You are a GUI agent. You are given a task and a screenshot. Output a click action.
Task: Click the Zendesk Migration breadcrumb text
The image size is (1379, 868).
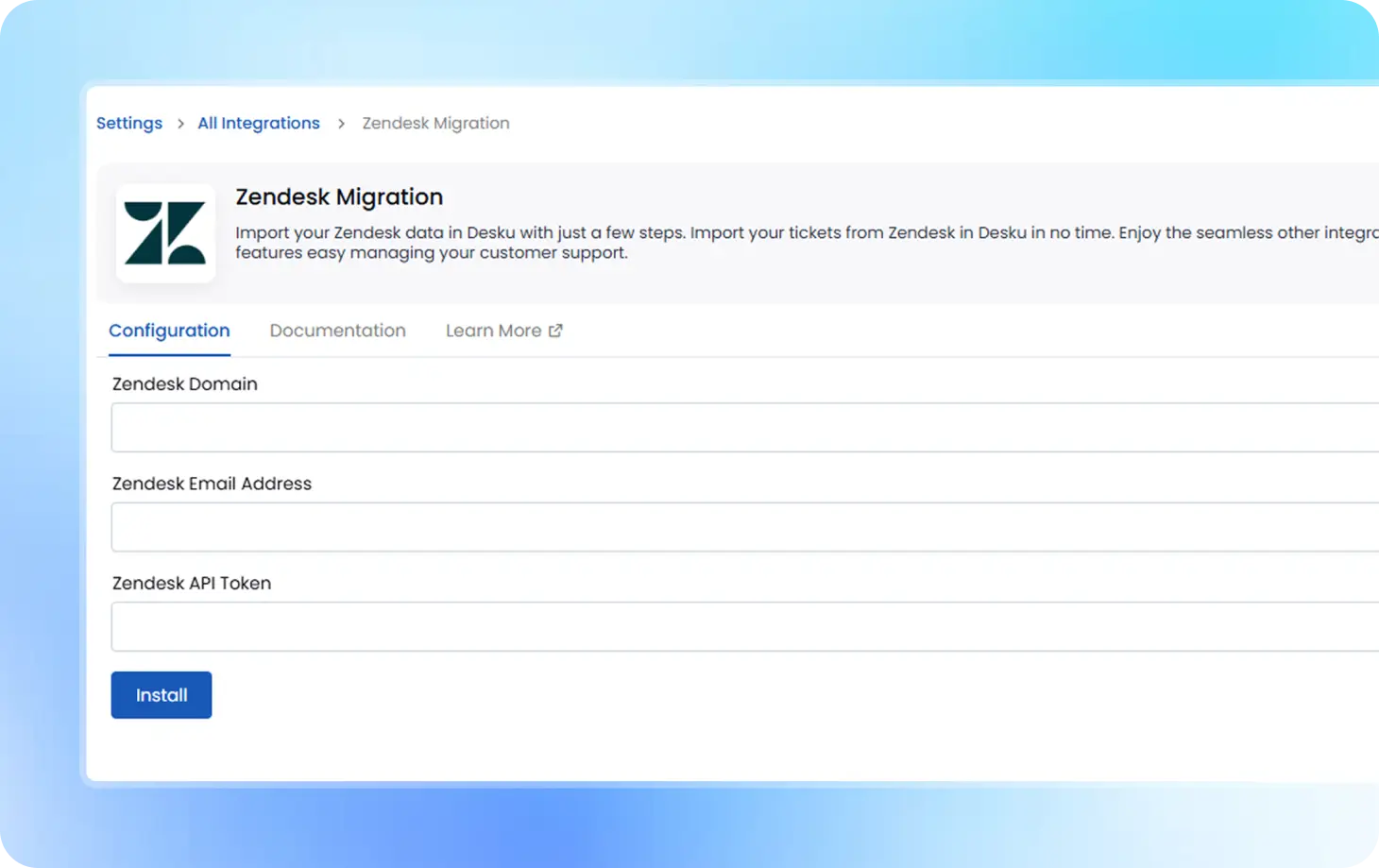[x=435, y=123]
